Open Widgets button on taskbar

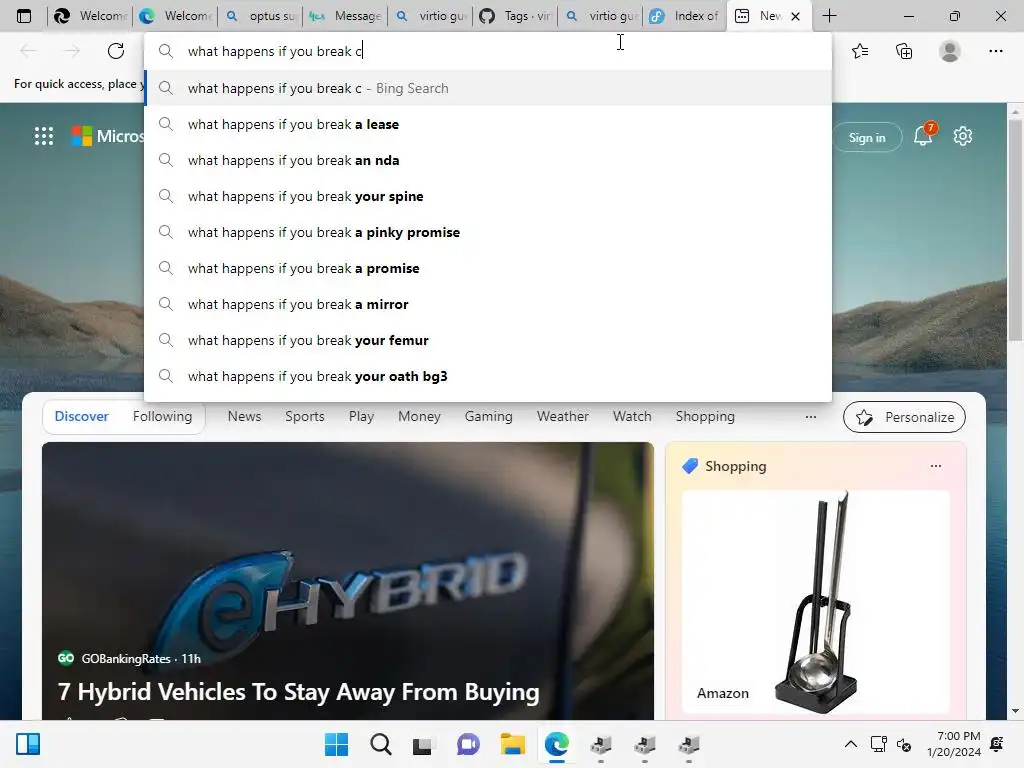tap(28, 744)
